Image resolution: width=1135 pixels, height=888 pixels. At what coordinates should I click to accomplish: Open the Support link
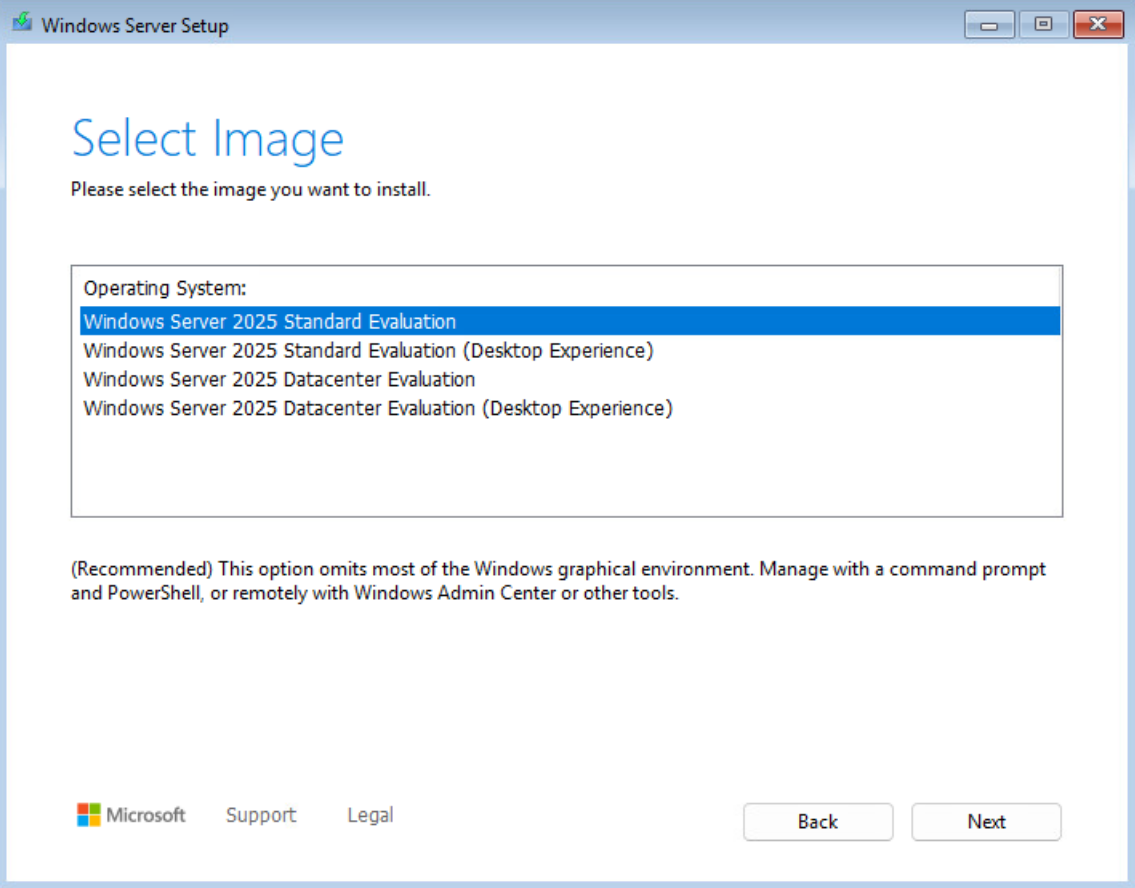tap(261, 815)
